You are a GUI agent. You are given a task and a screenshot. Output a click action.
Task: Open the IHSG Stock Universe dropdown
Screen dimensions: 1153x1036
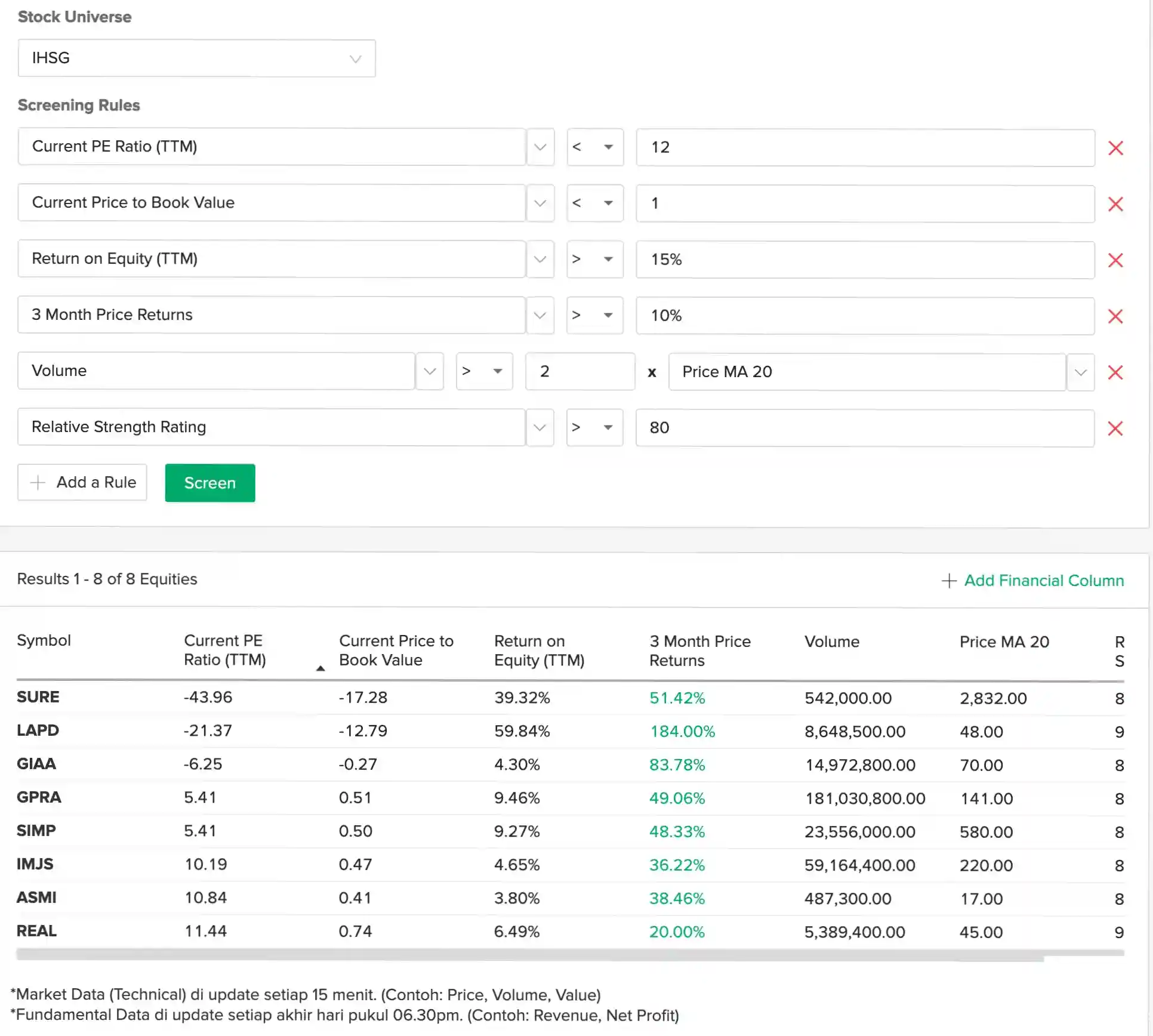(x=196, y=58)
